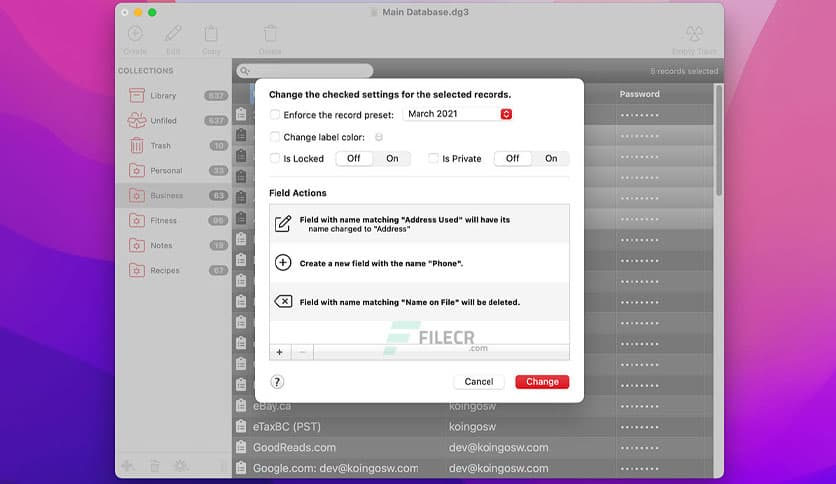Check the Change label color option
This screenshot has height=484, width=836.
click(276, 137)
